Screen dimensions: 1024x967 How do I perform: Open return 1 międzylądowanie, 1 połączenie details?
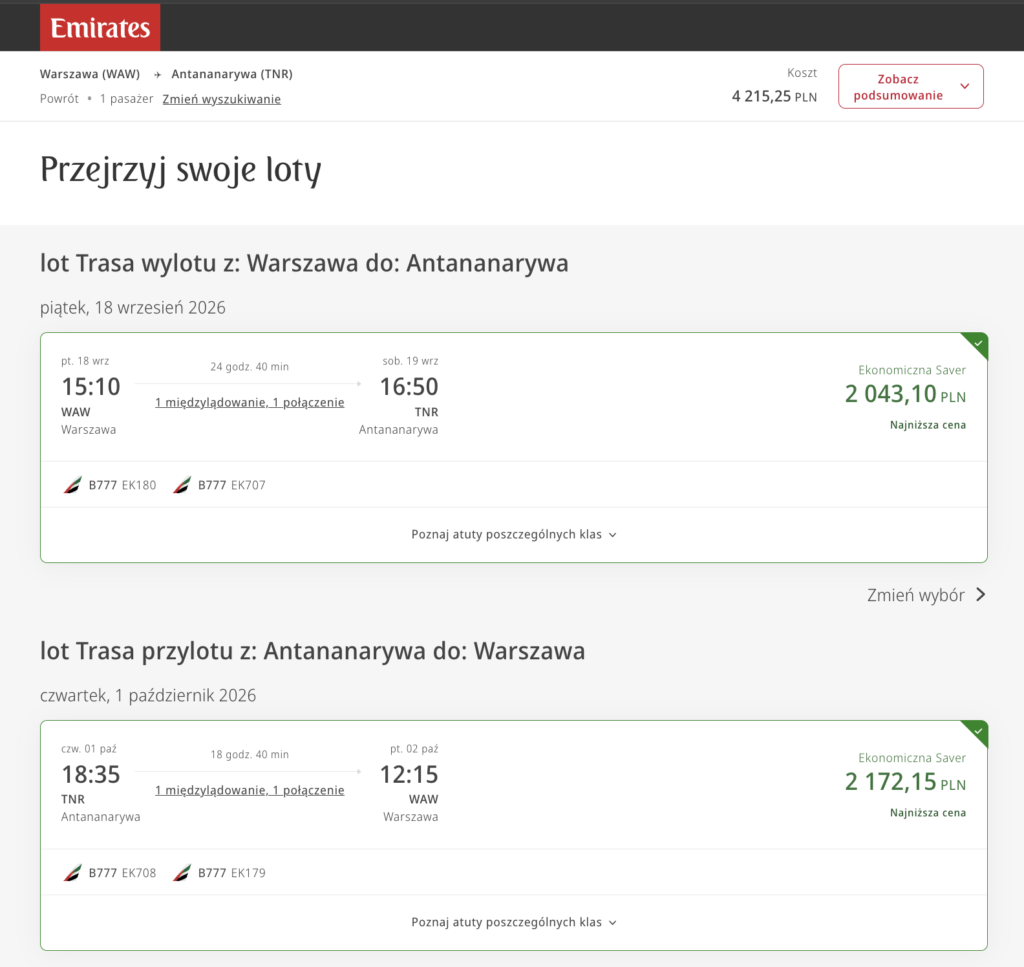coord(249,790)
